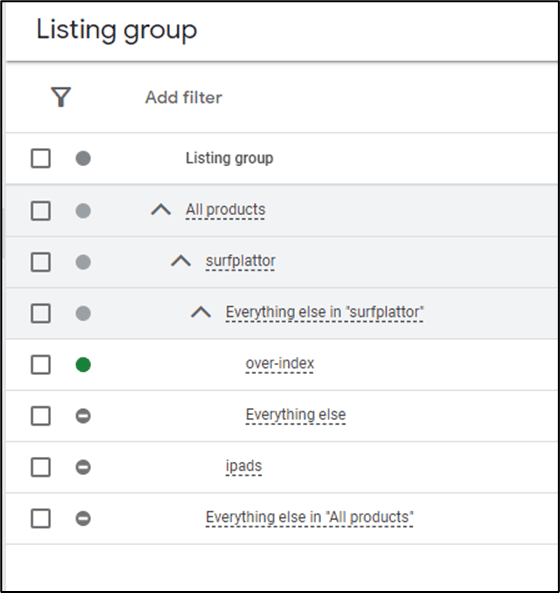The width and height of the screenshot is (560, 593).
Task: Click excluded icon for Everything else in All products
Action: tap(83, 518)
